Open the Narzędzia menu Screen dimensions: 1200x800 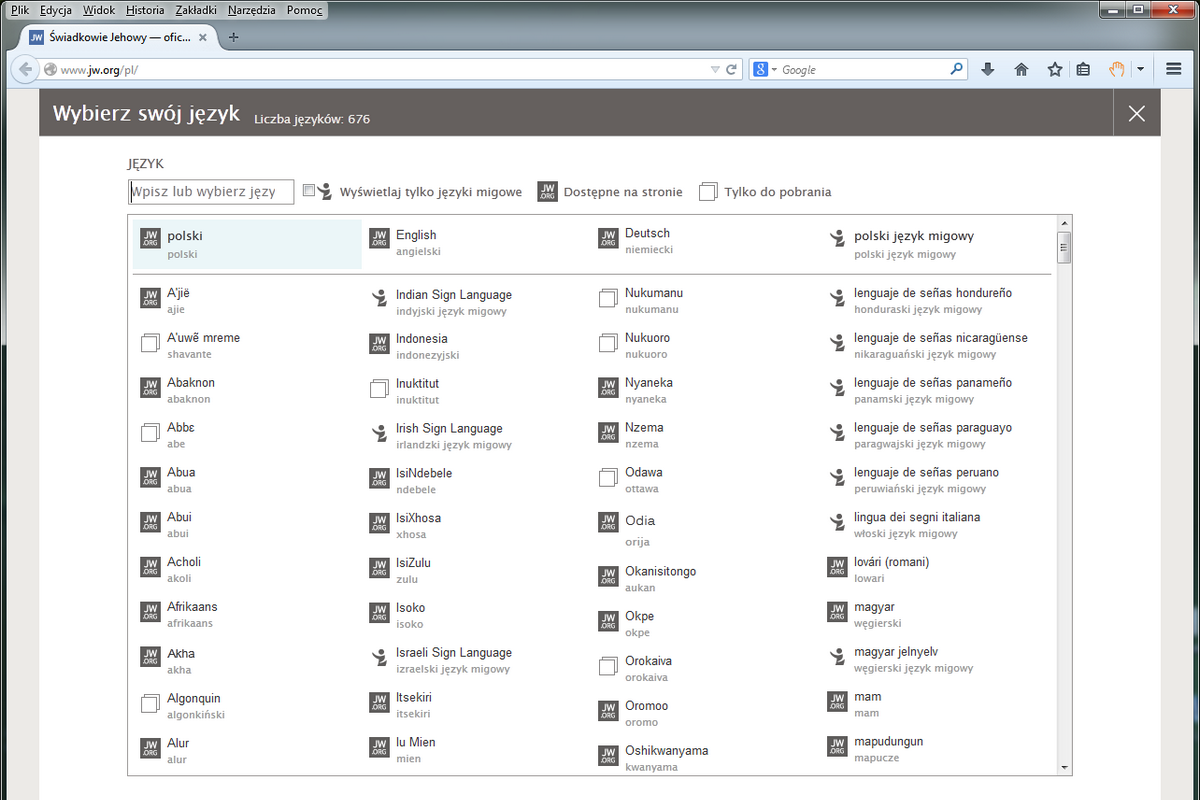(x=252, y=9)
